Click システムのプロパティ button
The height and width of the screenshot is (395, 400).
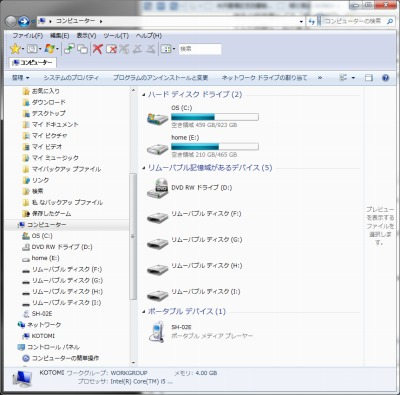(71, 78)
